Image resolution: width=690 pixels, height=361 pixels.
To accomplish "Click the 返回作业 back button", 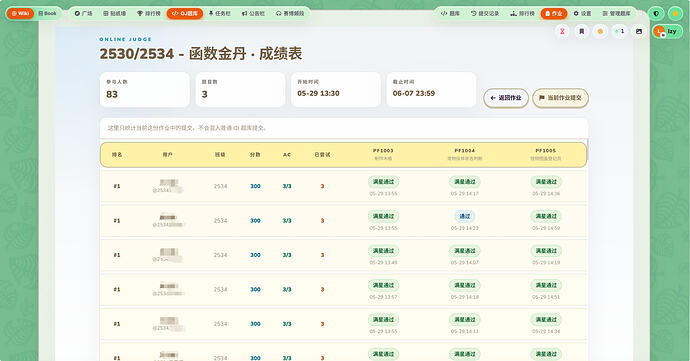I will (x=506, y=98).
